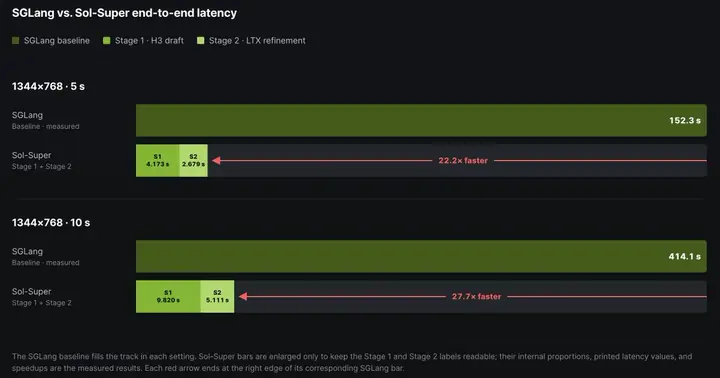The height and width of the screenshot is (378, 720).
Task: Select the SGLang baseline legend label
Action: click(x=56, y=41)
